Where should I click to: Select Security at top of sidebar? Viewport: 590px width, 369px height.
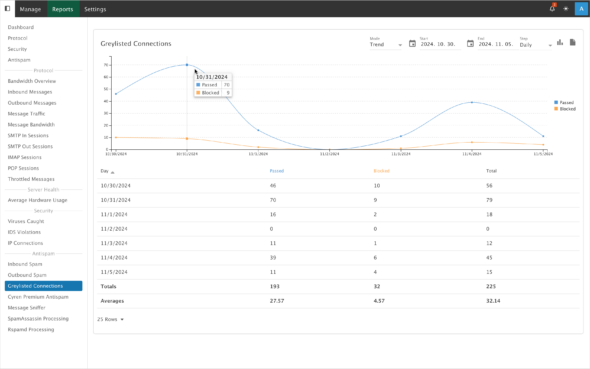pos(17,49)
